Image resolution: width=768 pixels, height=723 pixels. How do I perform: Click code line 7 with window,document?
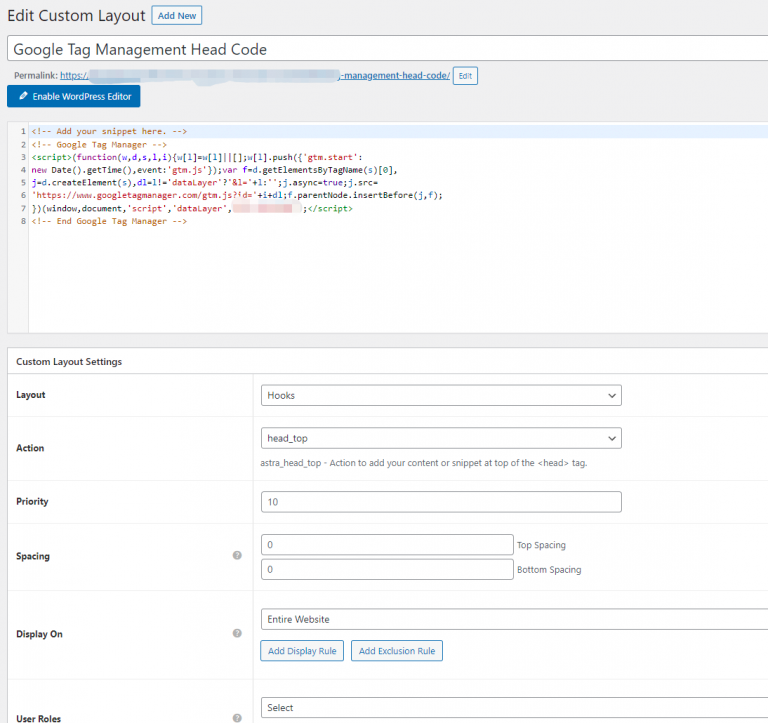[x=192, y=209]
